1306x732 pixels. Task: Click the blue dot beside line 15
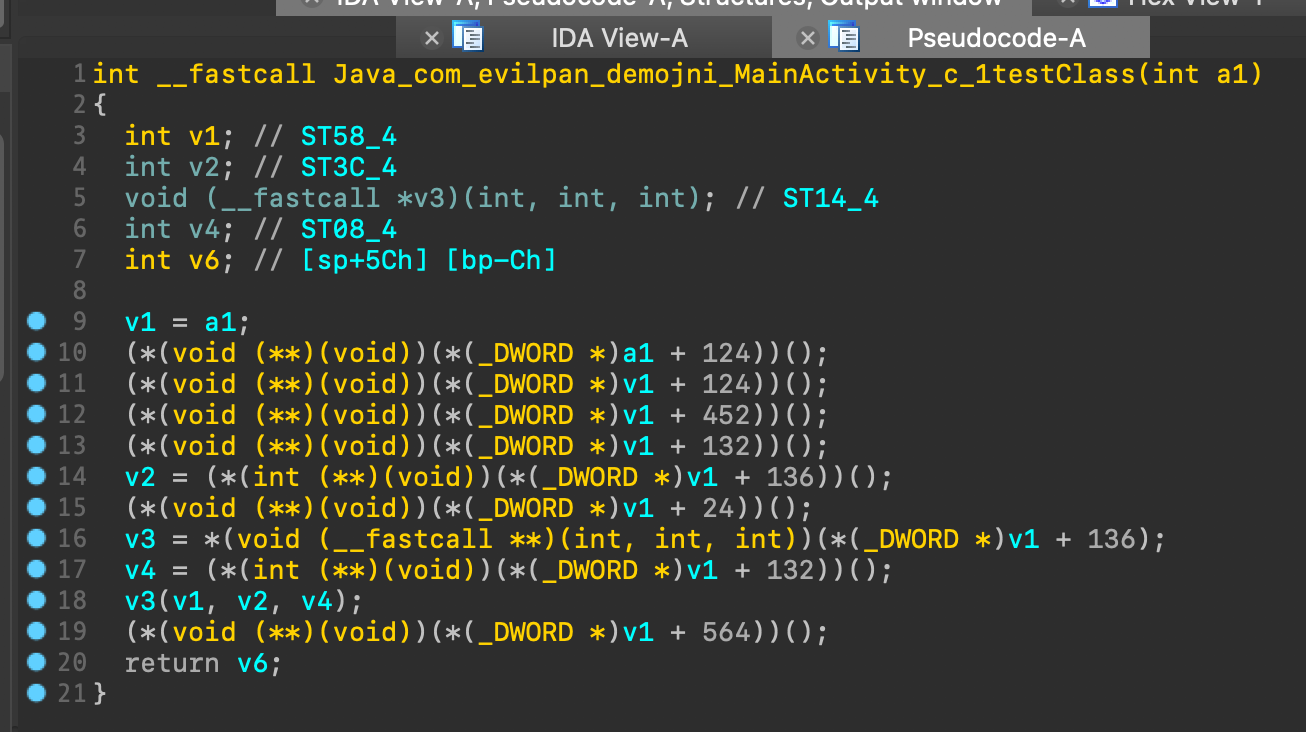point(37,507)
